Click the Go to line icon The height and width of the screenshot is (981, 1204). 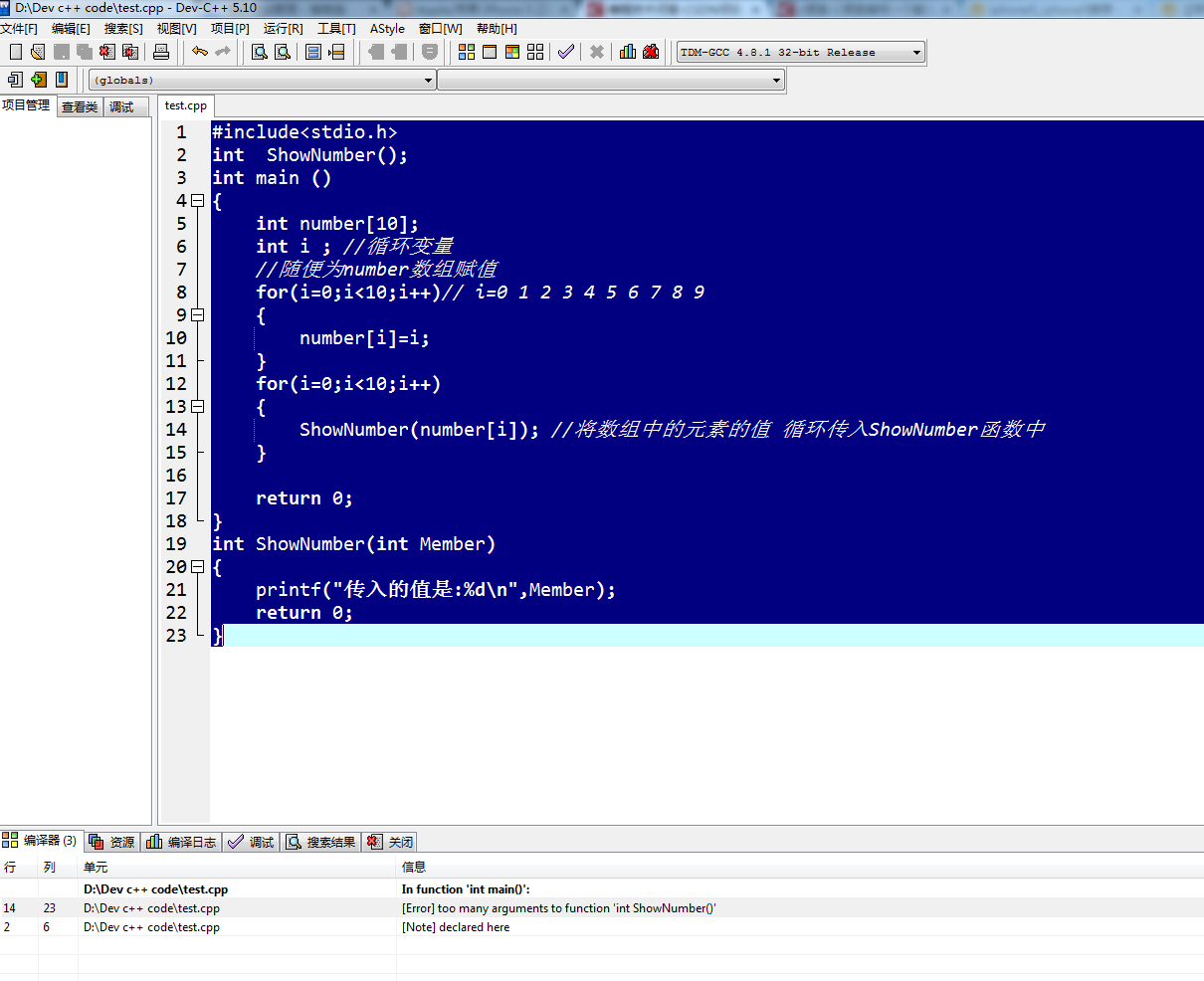click(x=336, y=52)
